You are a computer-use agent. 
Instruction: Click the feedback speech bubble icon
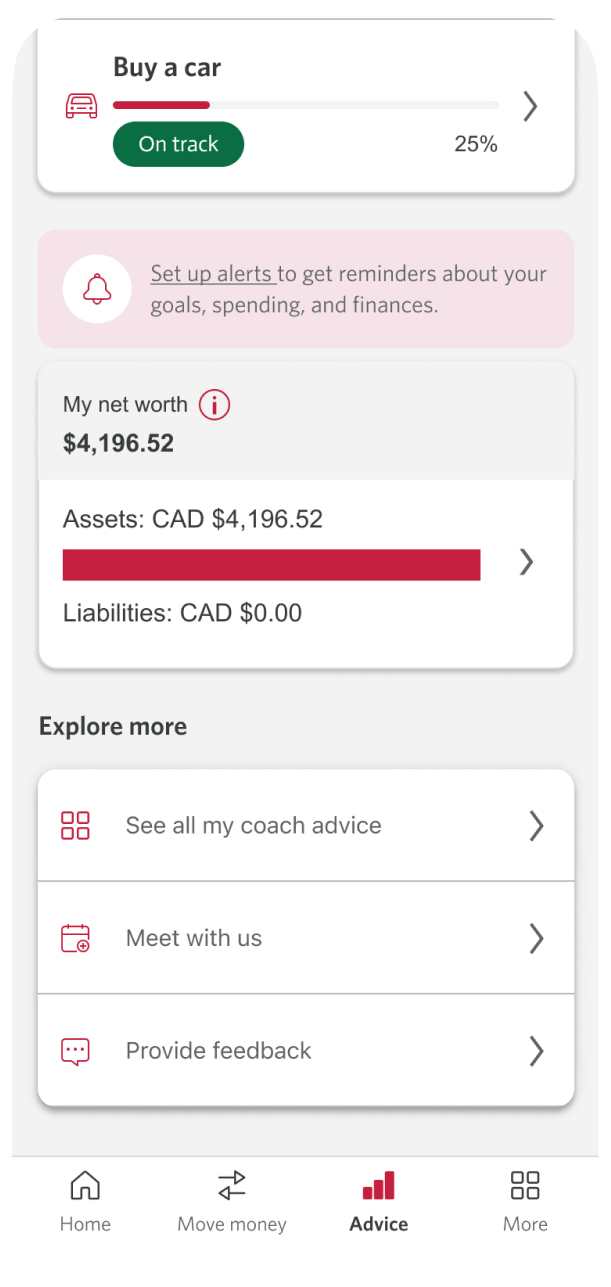click(x=75, y=1051)
